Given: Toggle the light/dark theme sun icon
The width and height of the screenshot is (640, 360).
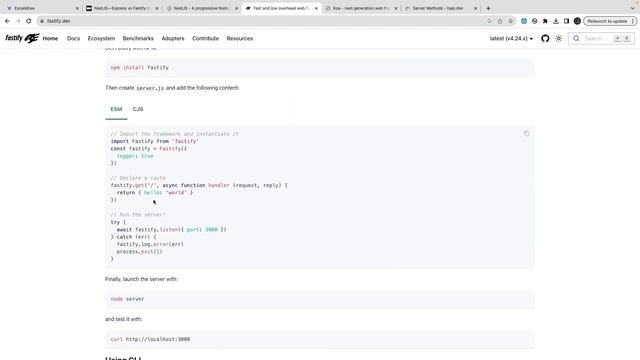Looking at the screenshot, I should point(558,38).
